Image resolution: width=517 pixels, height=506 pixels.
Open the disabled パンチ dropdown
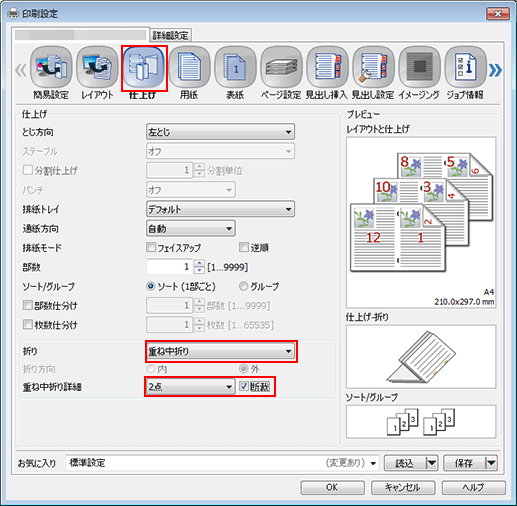[x=191, y=190]
